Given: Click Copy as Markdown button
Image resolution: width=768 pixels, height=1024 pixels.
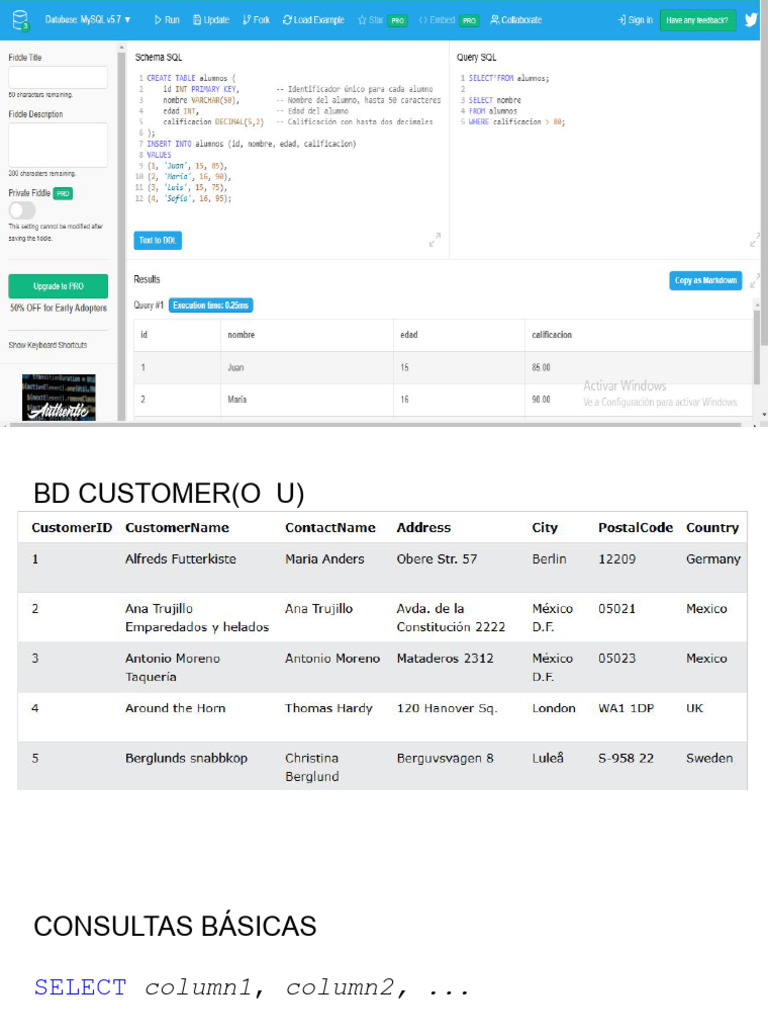Looking at the screenshot, I should point(705,280).
